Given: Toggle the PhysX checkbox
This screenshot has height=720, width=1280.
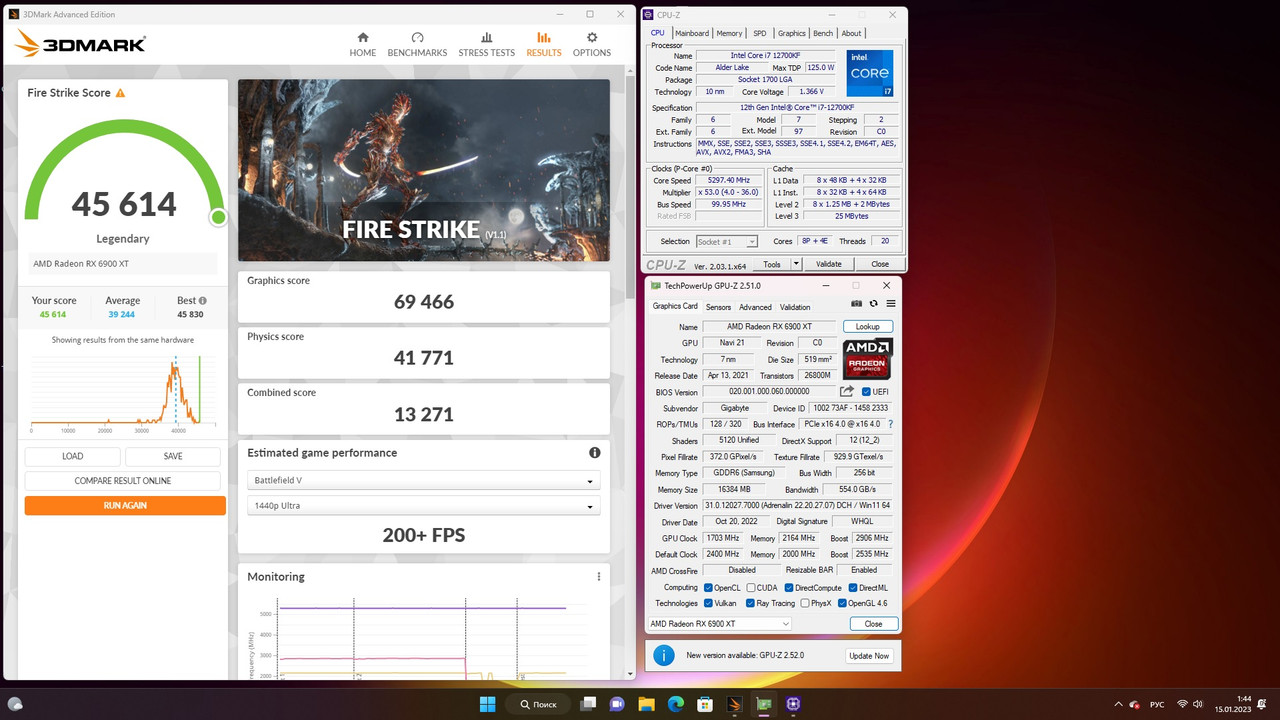Looking at the screenshot, I should click(x=805, y=603).
